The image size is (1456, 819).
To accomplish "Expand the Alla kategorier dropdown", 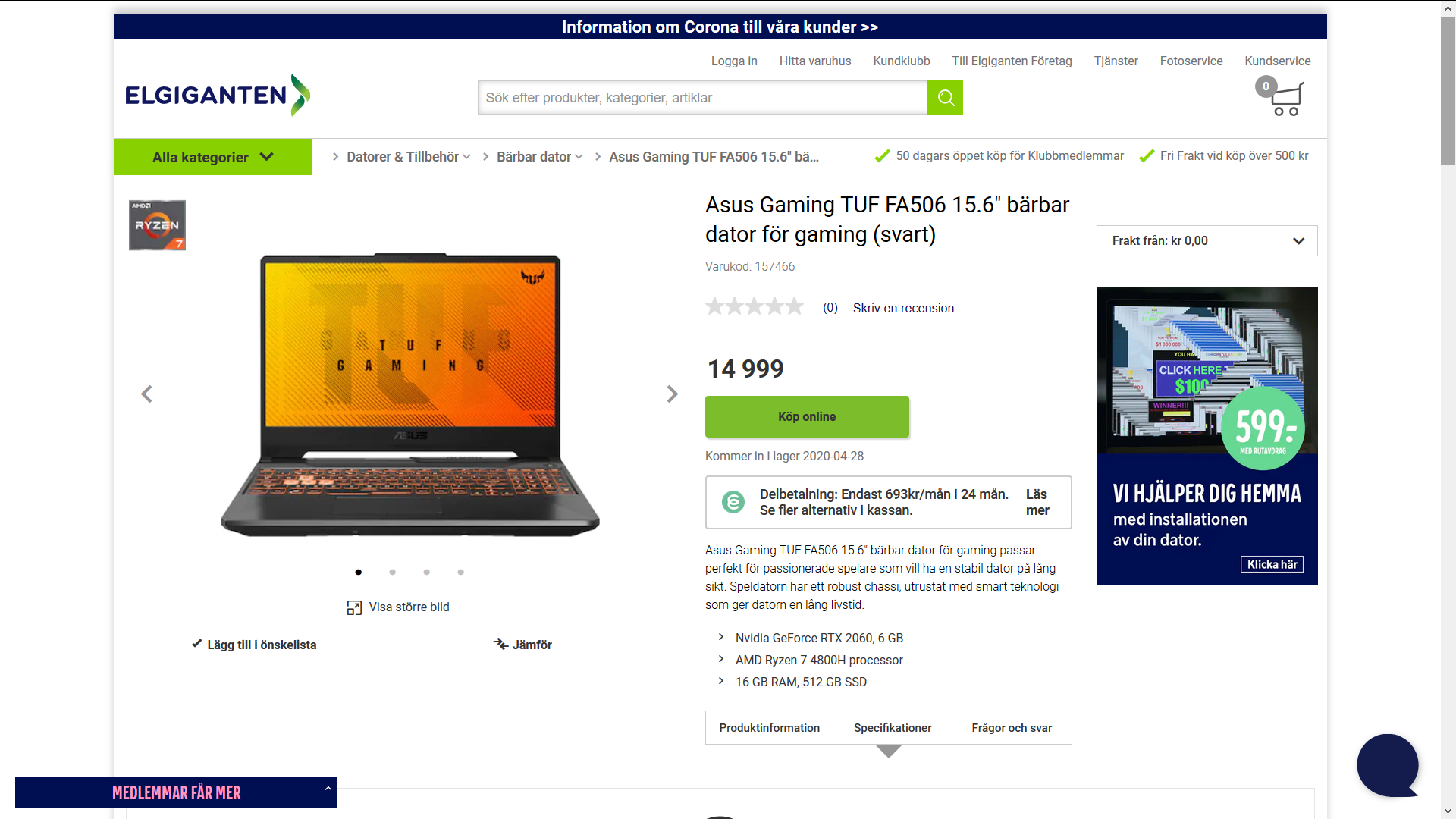I will pyautogui.click(x=213, y=157).
